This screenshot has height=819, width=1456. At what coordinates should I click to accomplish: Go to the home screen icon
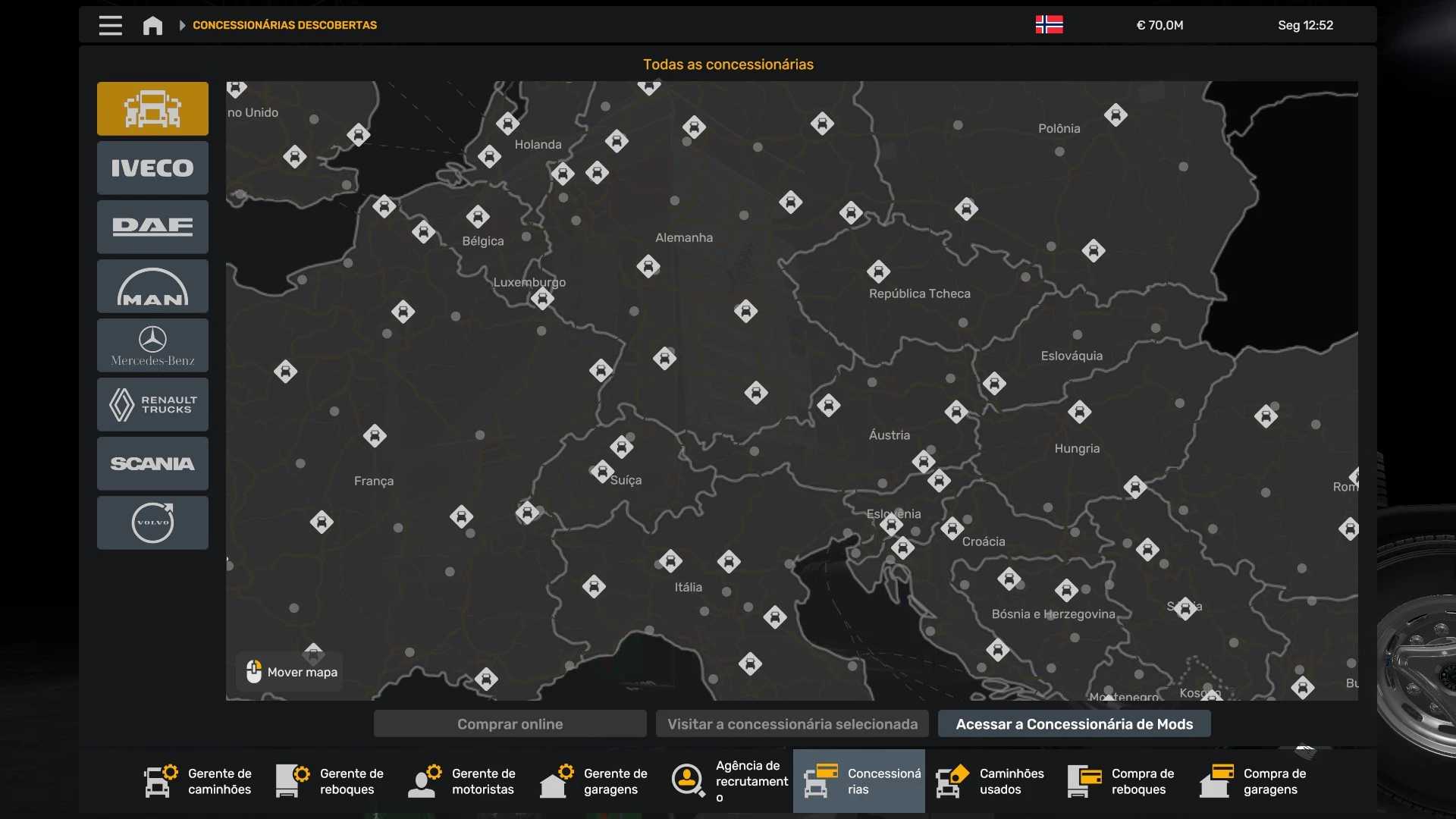click(x=152, y=26)
